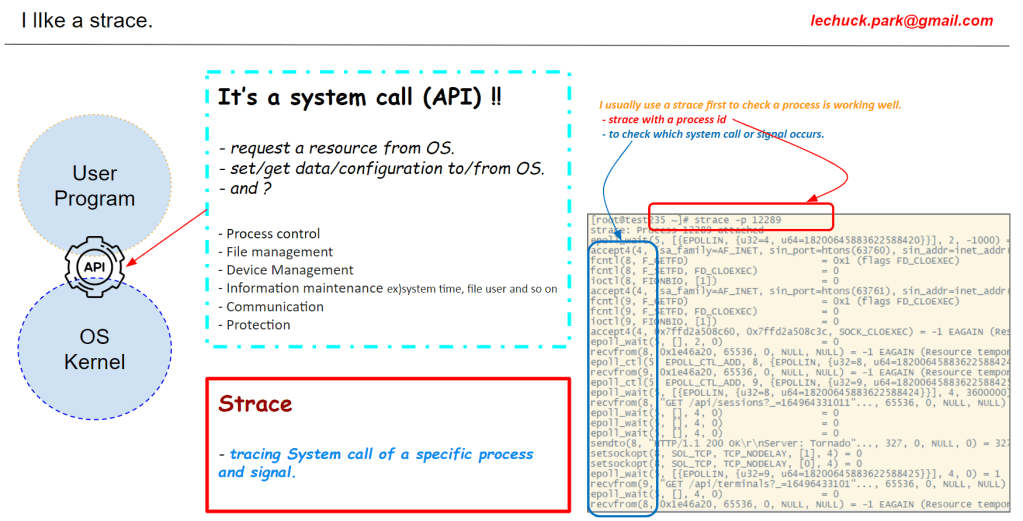This screenshot has width=1023, height=521.
Task: Click the red 'Strace' heading
Action: [x=255, y=404]
